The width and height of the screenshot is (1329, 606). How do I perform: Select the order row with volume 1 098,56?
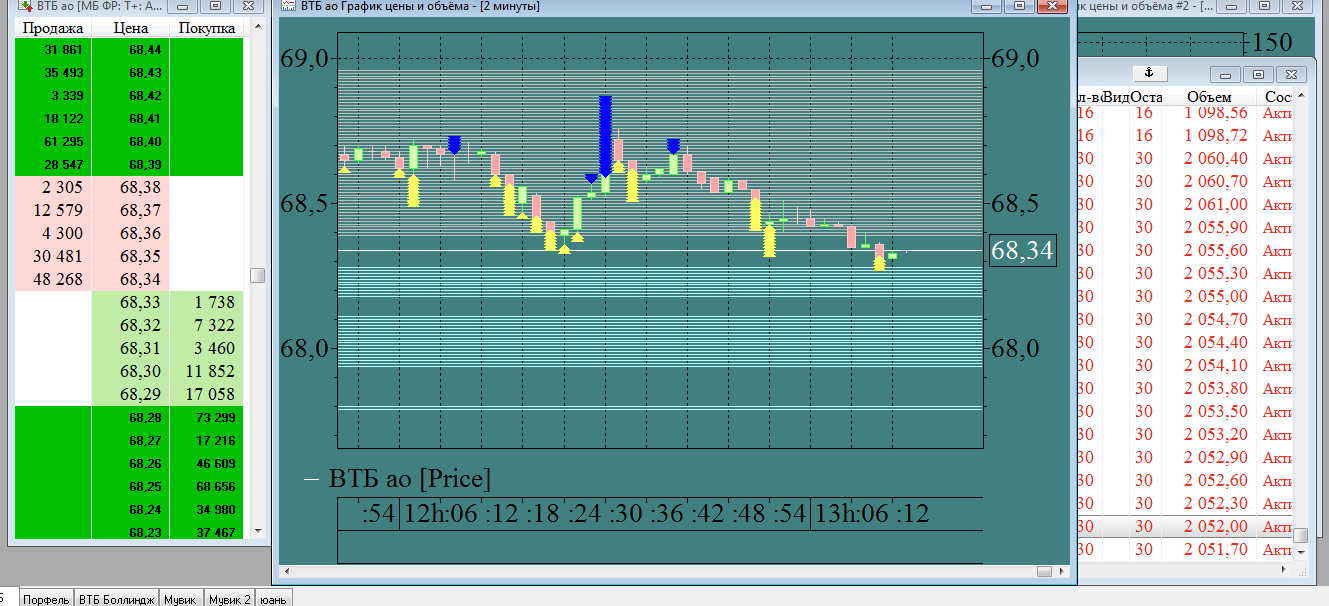coord(1186,112)
